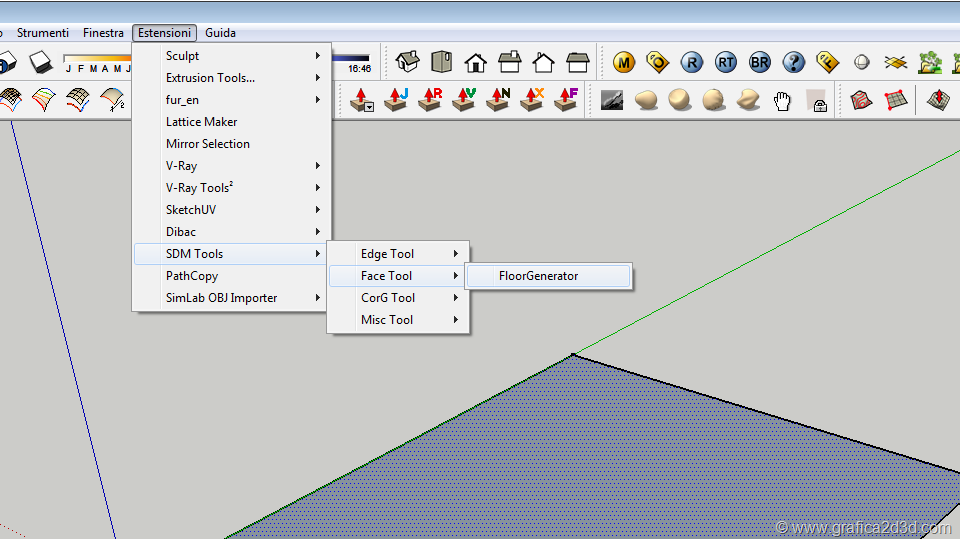The width and height of the screenshot is (960, 539).
Task: Switch to Front view house icon
Action: click(x=475, y=62)
